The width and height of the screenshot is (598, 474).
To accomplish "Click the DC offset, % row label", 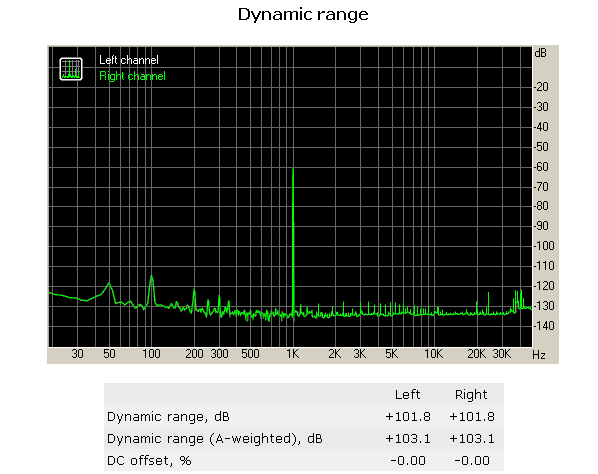I will click(x=149, y=461).
